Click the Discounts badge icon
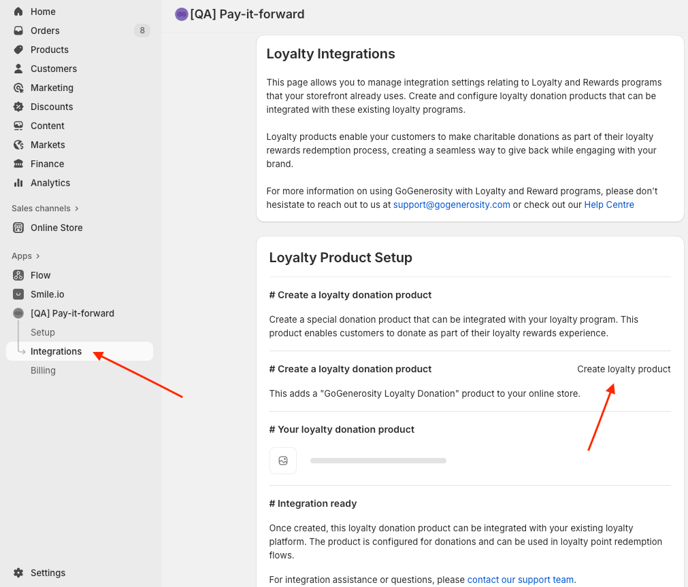The width and height of the screenshot is (688, 587). point(18,107)
